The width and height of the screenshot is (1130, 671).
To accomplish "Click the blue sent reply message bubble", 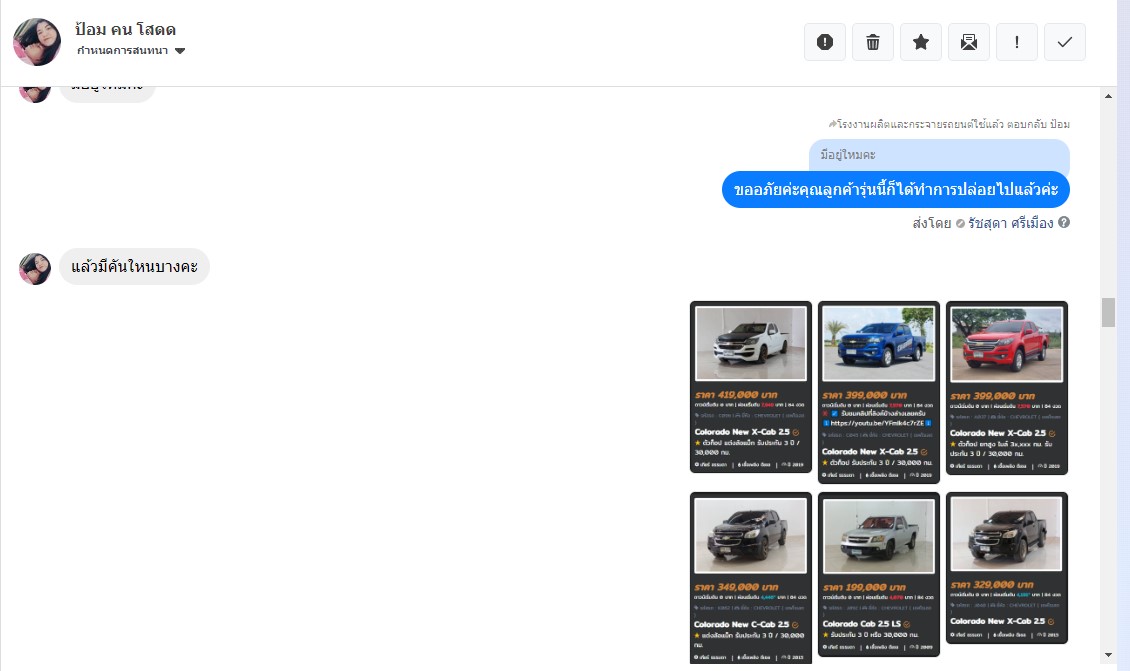I will click(x=895, y=189).
